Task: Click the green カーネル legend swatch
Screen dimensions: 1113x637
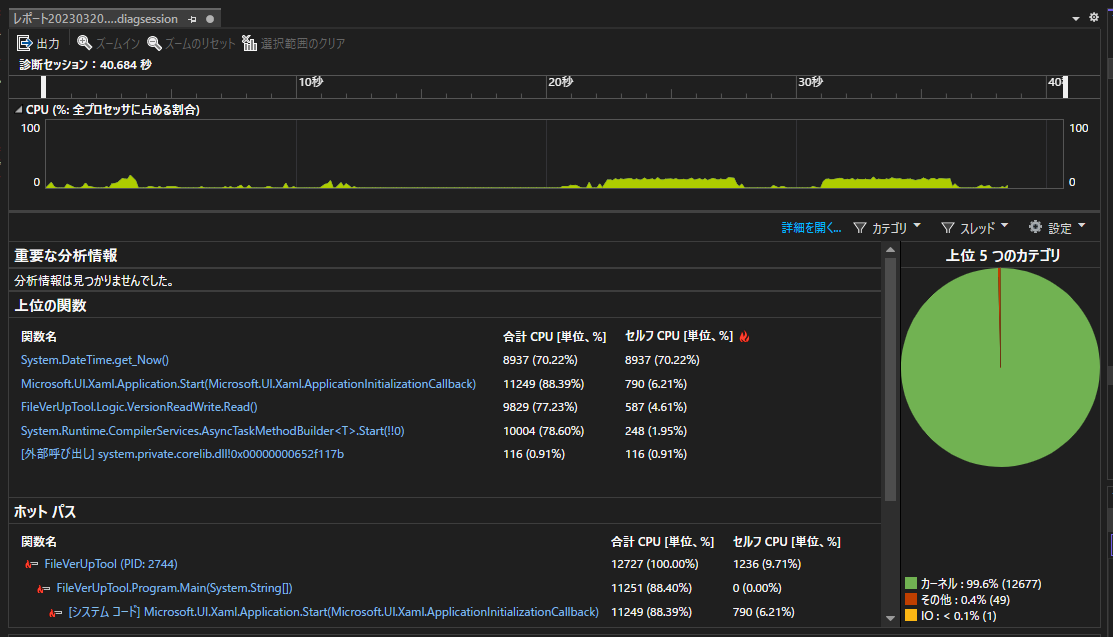Action: pyautogui.click(x=911, y=584)
